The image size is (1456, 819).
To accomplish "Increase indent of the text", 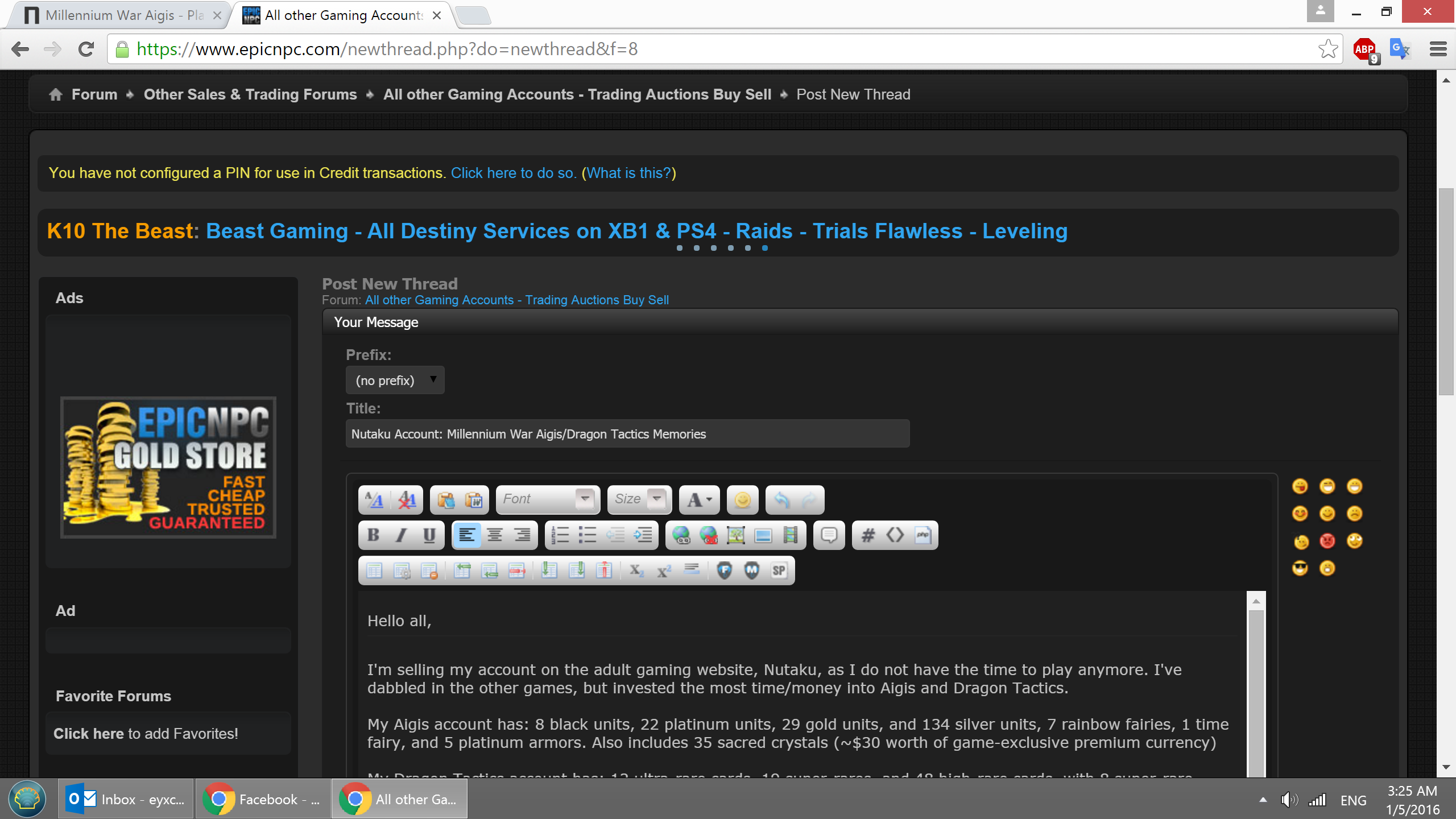I will [643, 535].
